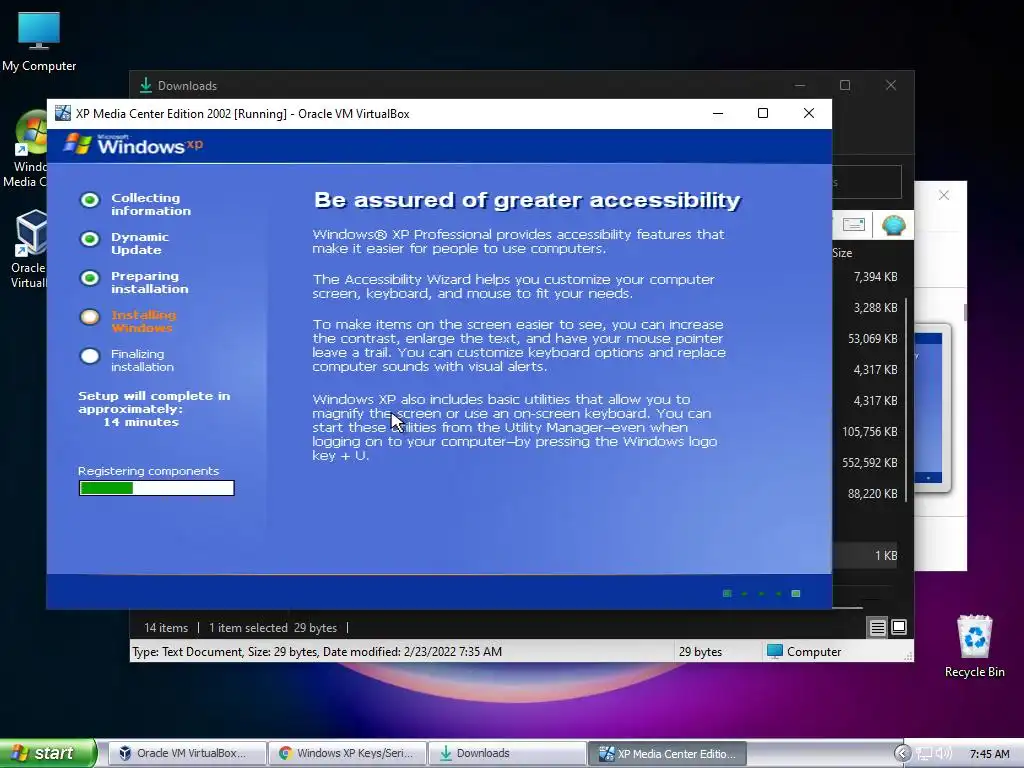Switch to XP Media Center Edition taskbar button

pos(667,753)
